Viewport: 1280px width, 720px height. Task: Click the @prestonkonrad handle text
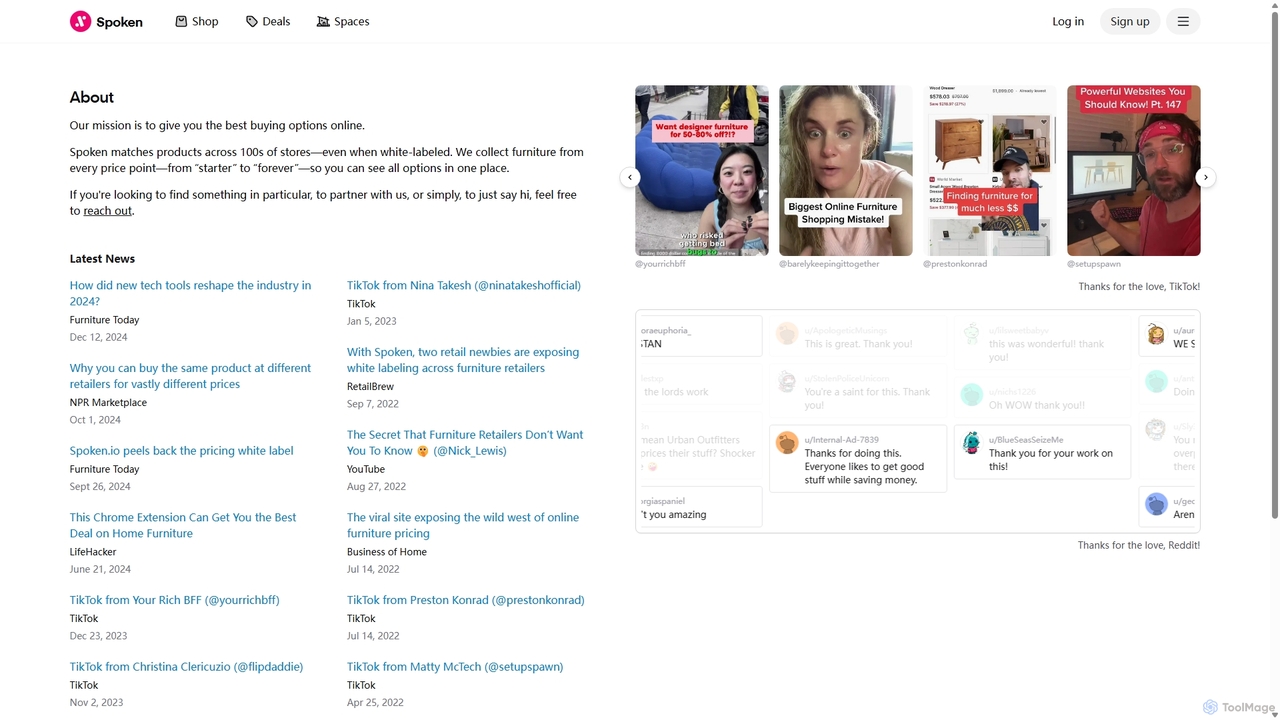tap(955, 264)
